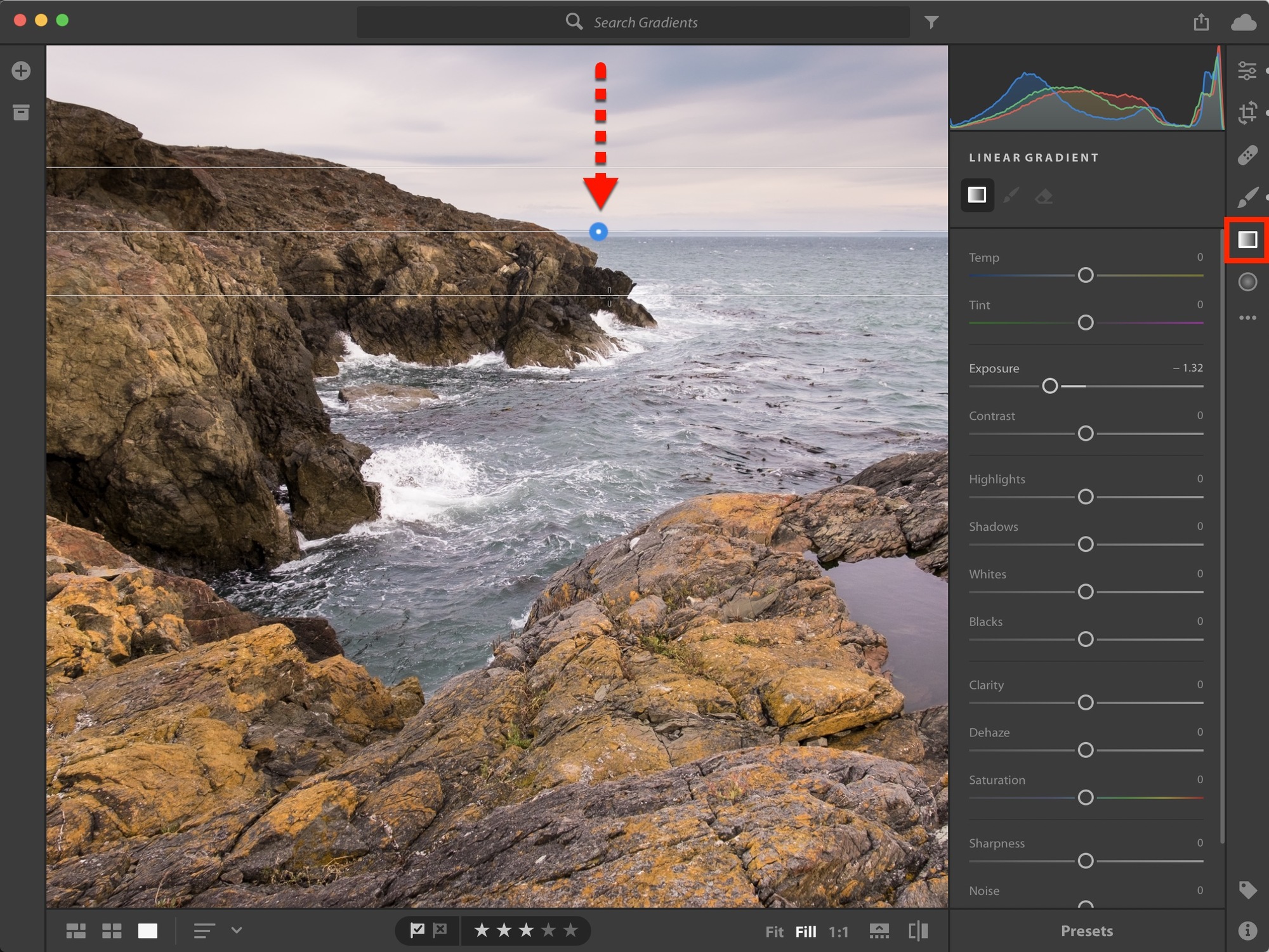Open the sort order menu
Screen dimensions: 1269x952
pyautogui.click(x=204, y=931)
